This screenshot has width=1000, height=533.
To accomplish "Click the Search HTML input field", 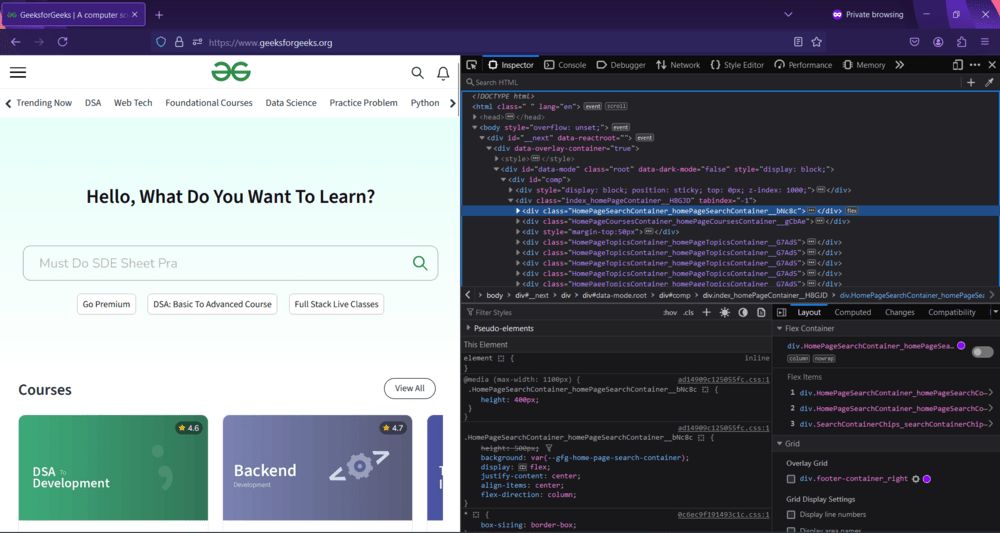I will 711,82.
